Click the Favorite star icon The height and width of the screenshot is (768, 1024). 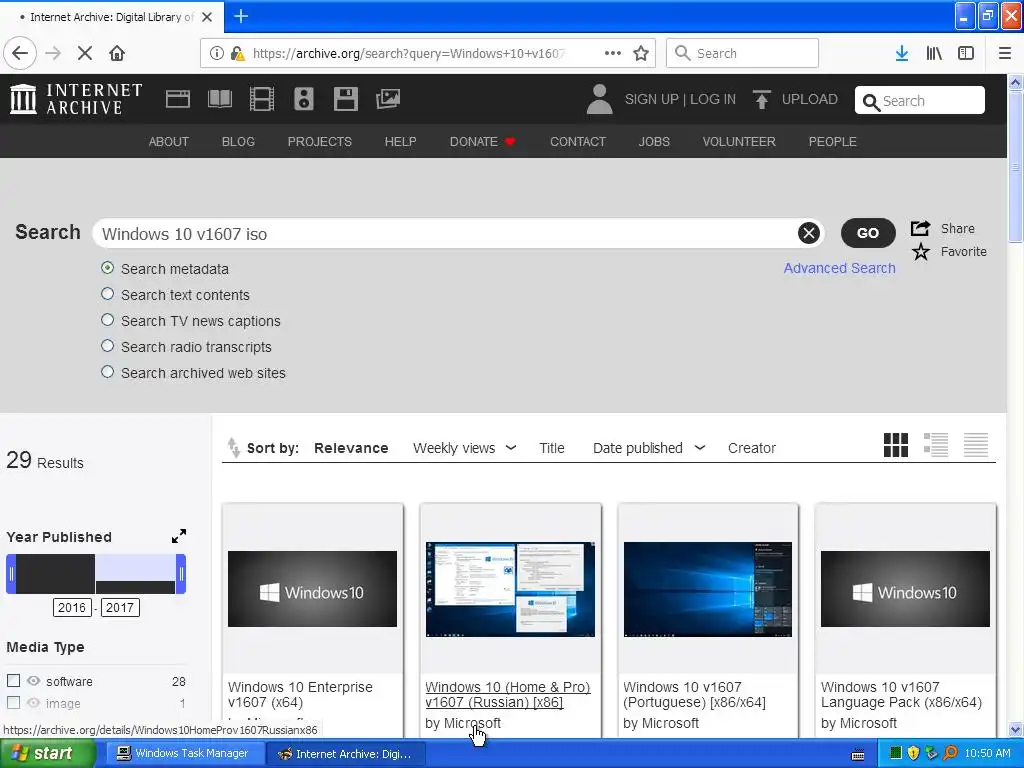pyautogui.click(x=921, y=251)
